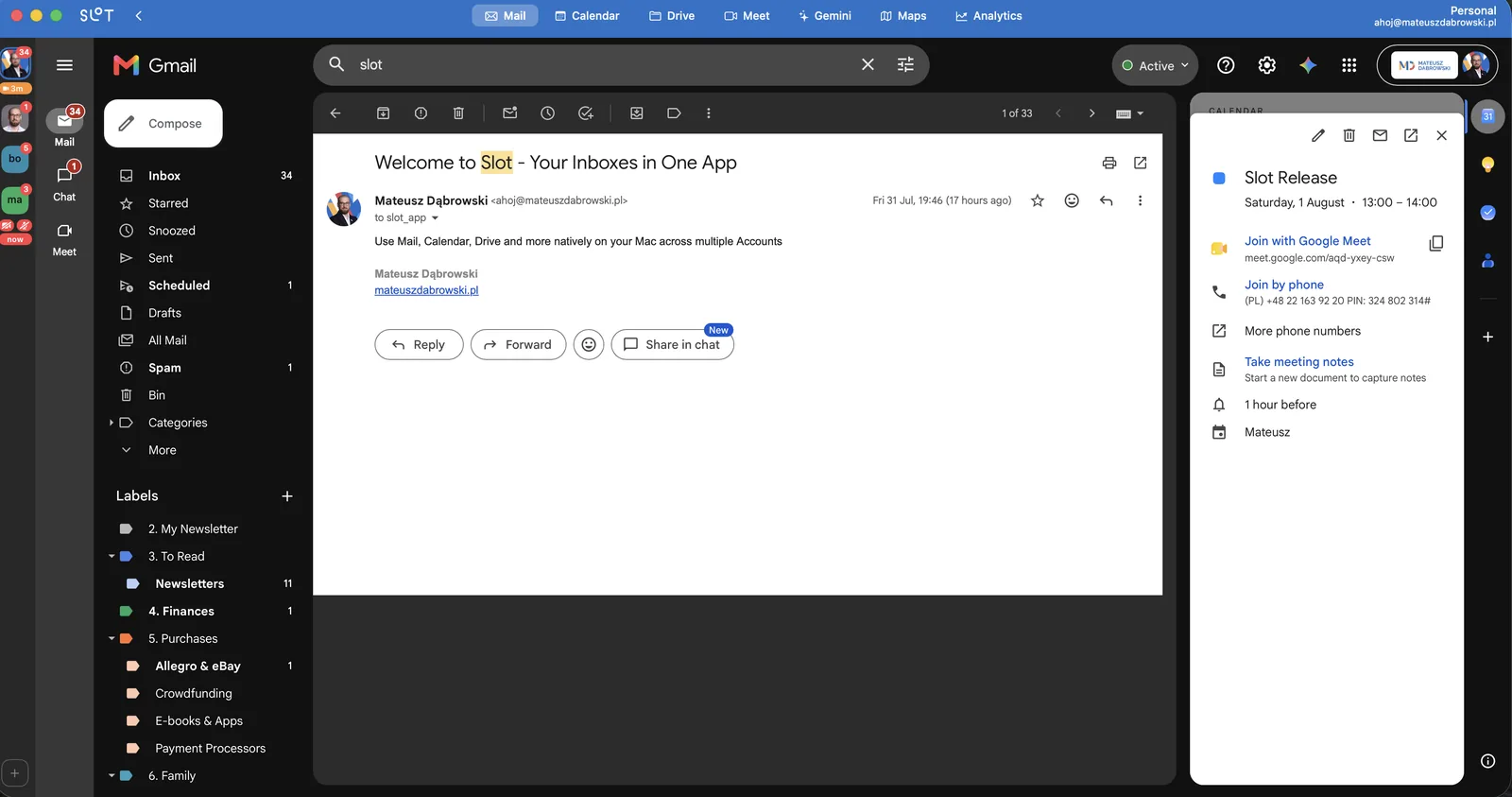
Task: Open the email in a new window
Action: (1141, 163)
